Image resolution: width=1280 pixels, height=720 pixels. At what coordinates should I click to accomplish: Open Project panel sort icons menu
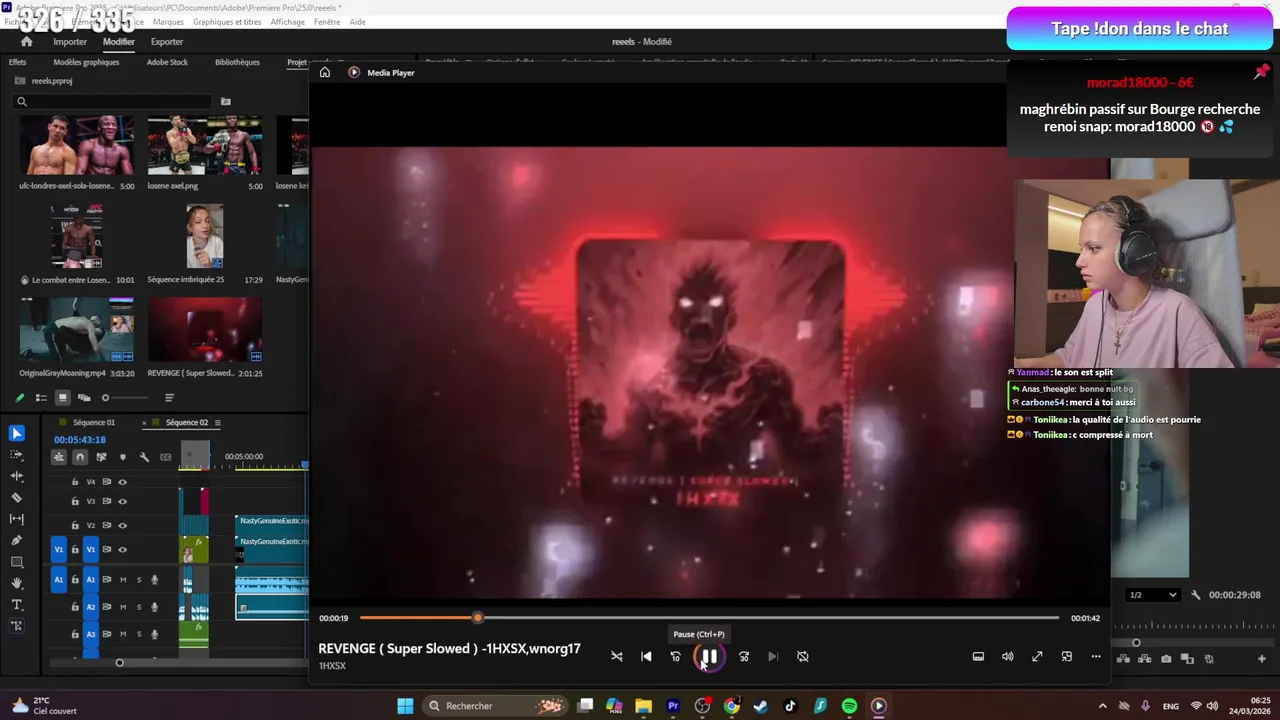click(169, 397)
